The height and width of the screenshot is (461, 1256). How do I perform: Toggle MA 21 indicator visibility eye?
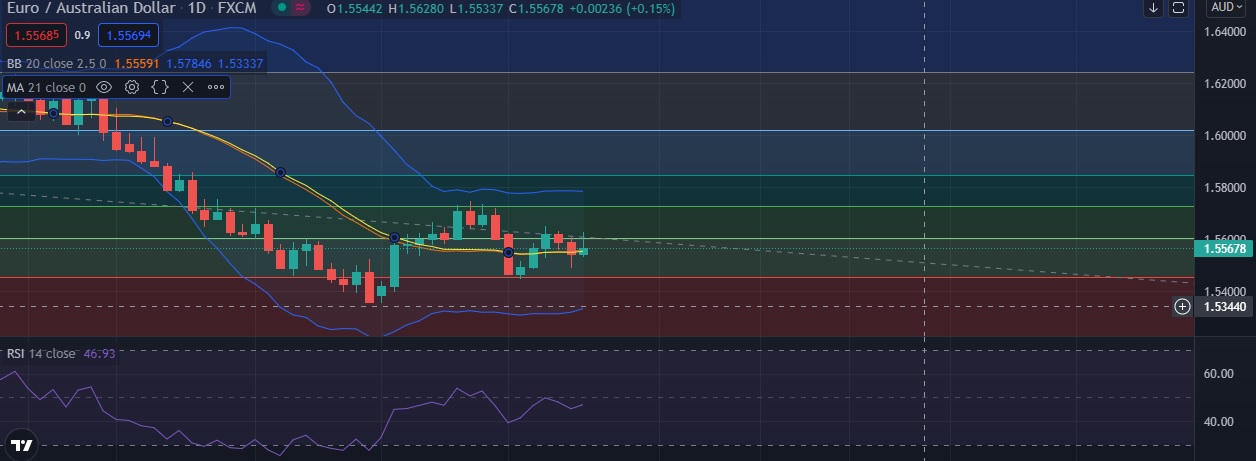click(x=104, y=87)
